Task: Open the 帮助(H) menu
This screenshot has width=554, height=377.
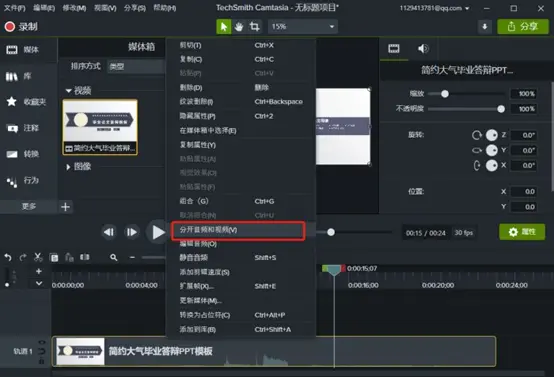Action: pos(165,8)
